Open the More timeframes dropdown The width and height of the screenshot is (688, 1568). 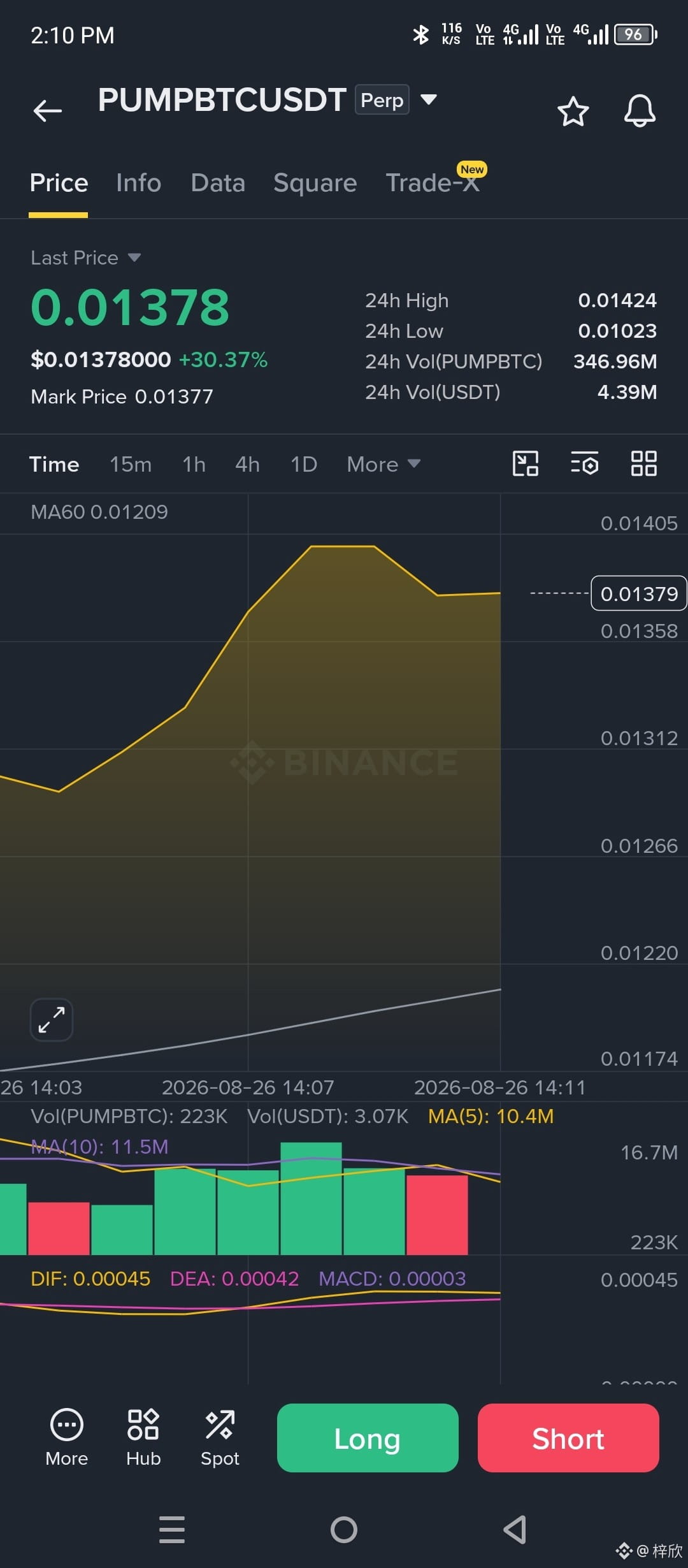(x=383, y=464)
